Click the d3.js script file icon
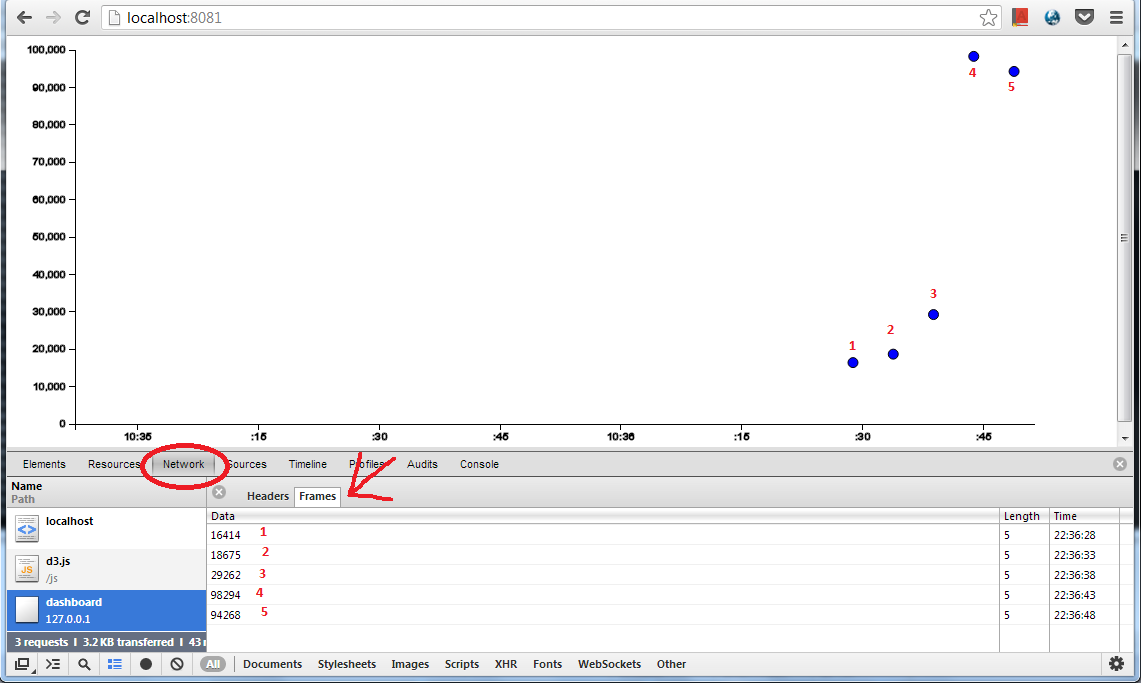 tap(27, 569)
